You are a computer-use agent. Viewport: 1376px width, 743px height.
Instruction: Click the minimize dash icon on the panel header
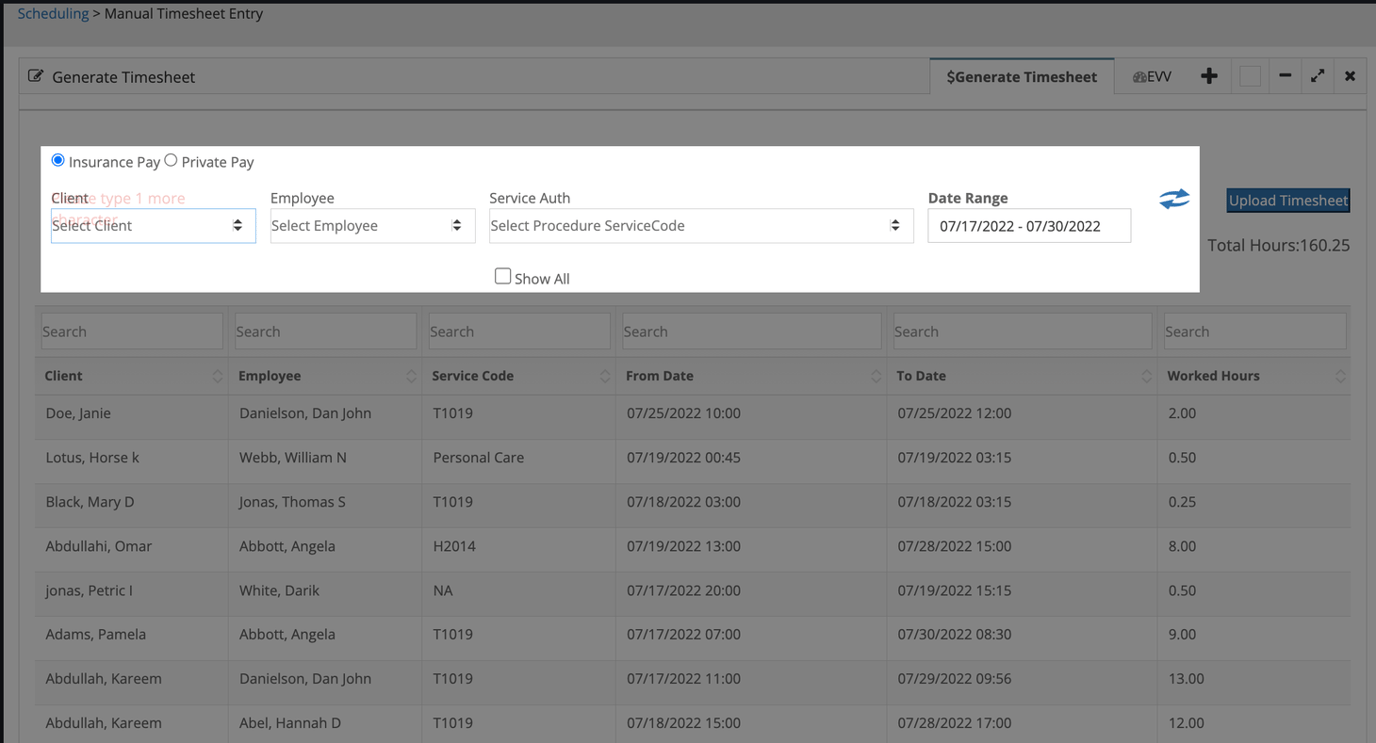tap(1285, 75)
